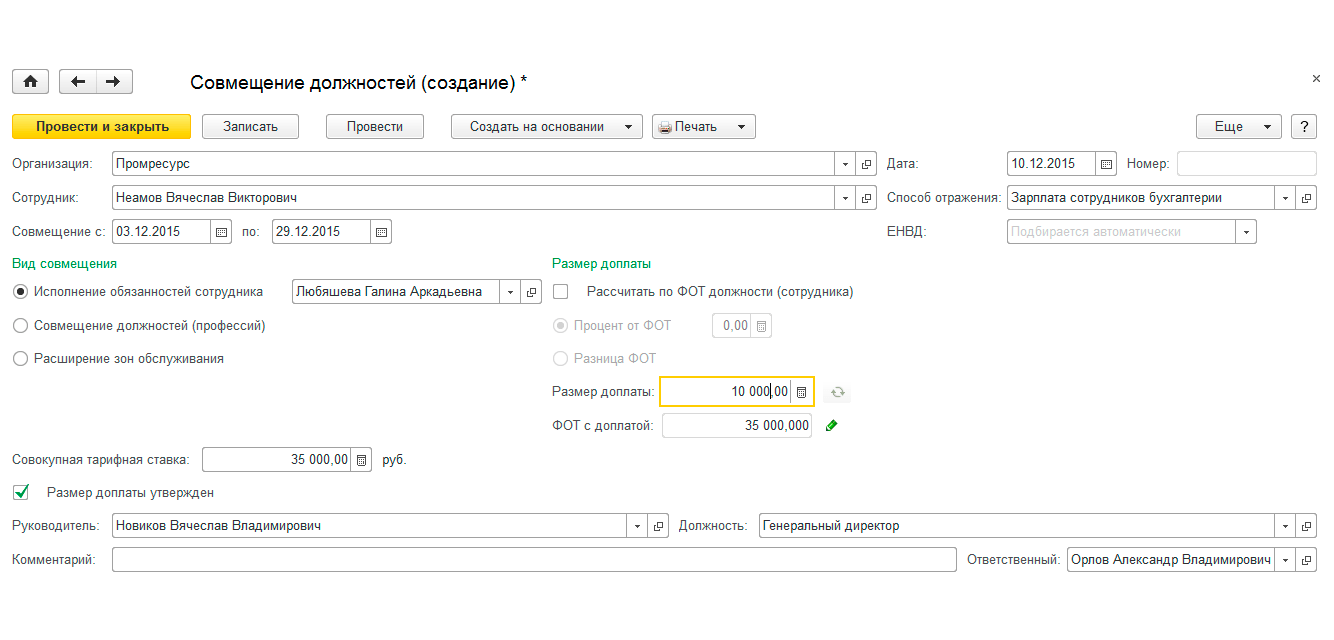Expand Способ отражения dropdown list
Screen dimensions: 1334x640
coord(1285,198)
